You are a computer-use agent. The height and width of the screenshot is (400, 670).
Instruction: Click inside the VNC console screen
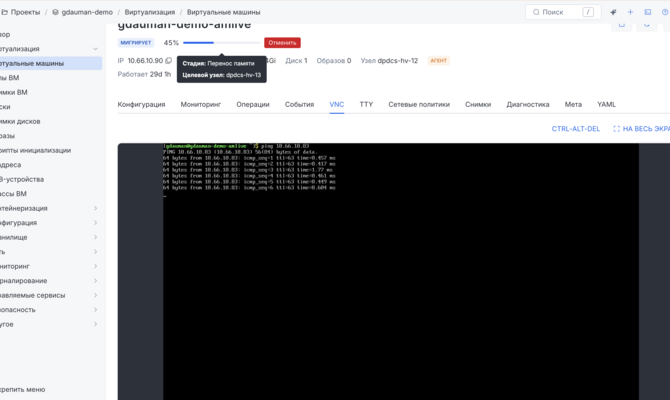(x=401, y=271)
